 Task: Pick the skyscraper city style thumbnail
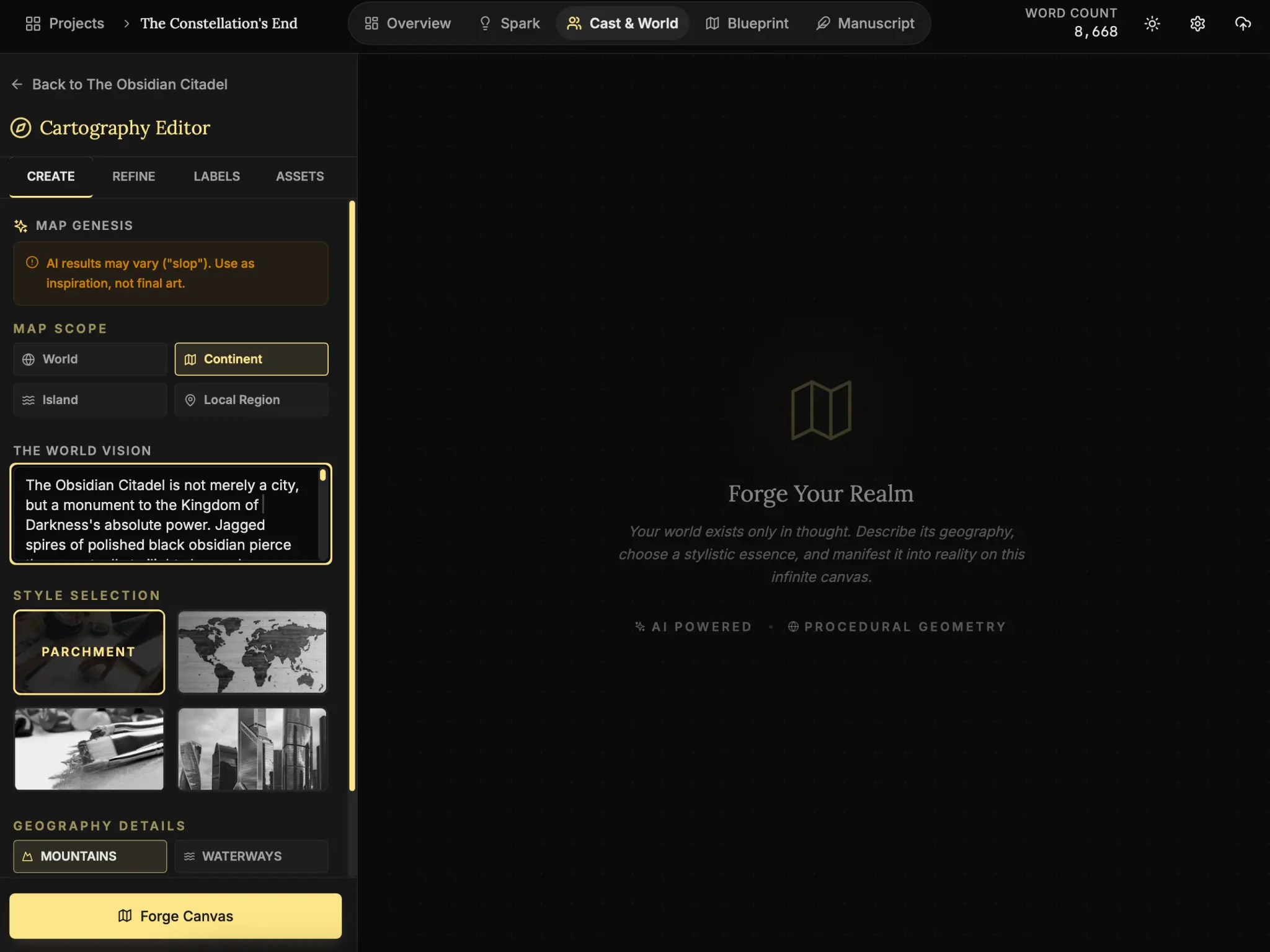252,749
